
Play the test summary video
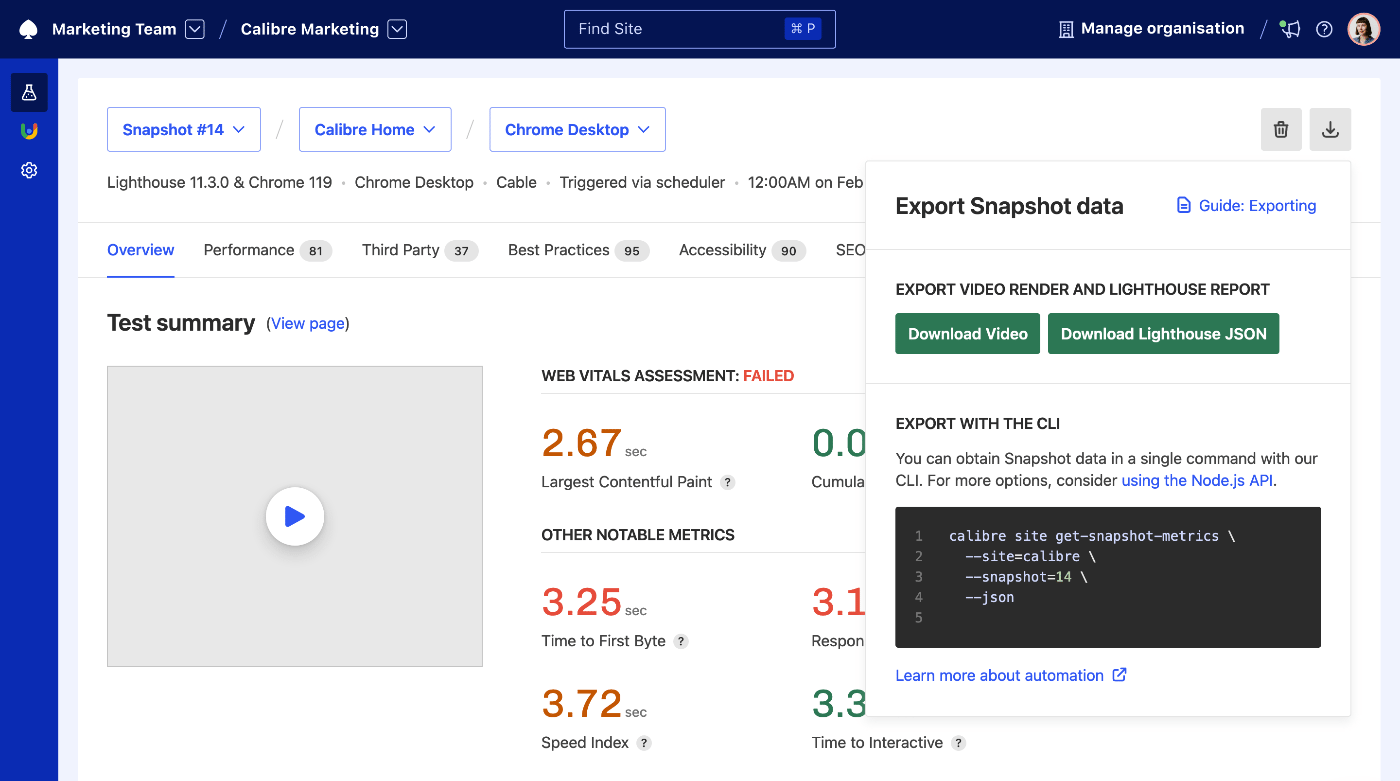click(x=295, y=516)
